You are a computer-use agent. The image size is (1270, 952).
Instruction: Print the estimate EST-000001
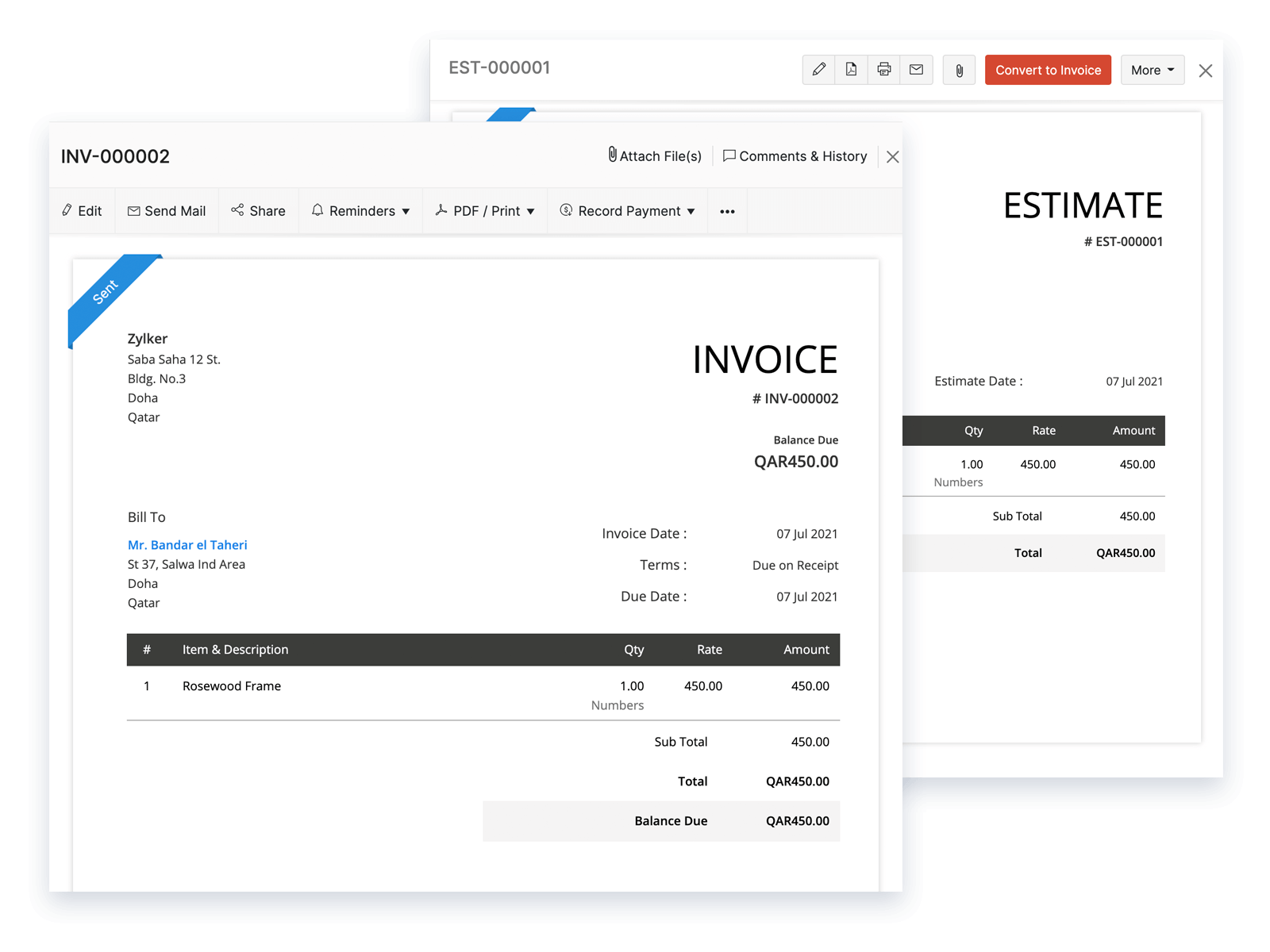[883, 70]
